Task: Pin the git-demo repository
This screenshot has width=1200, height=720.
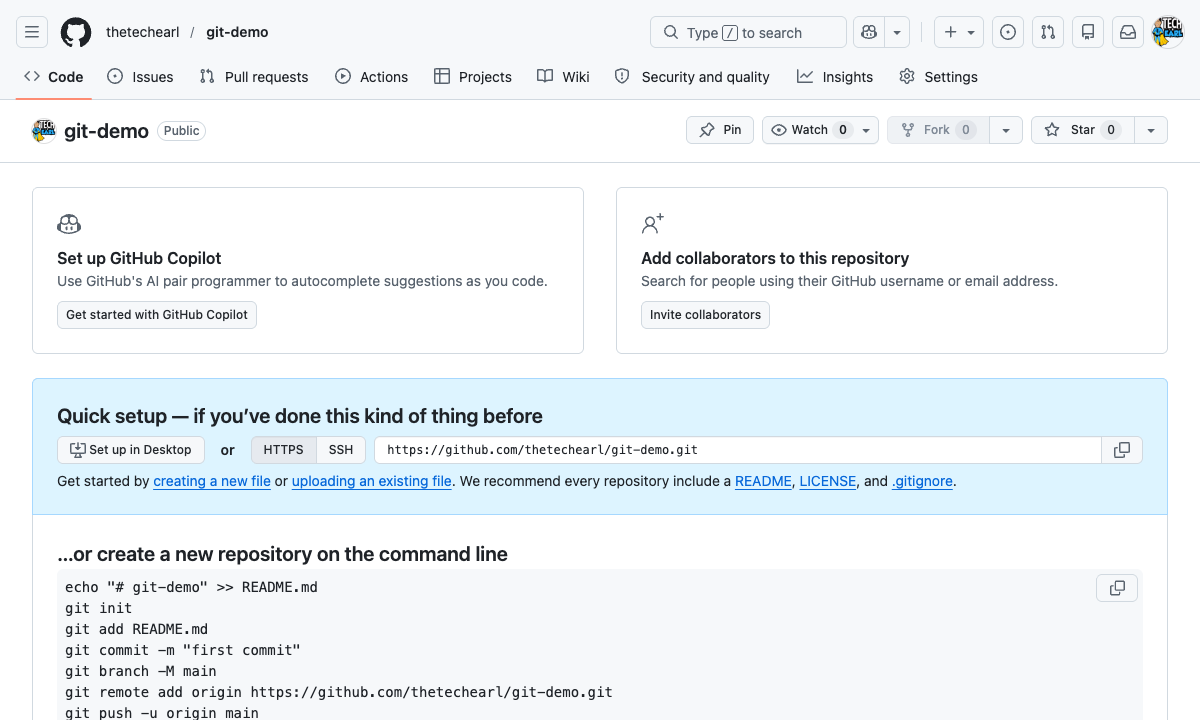Action: pyautogui.click(x=720, y=130)
